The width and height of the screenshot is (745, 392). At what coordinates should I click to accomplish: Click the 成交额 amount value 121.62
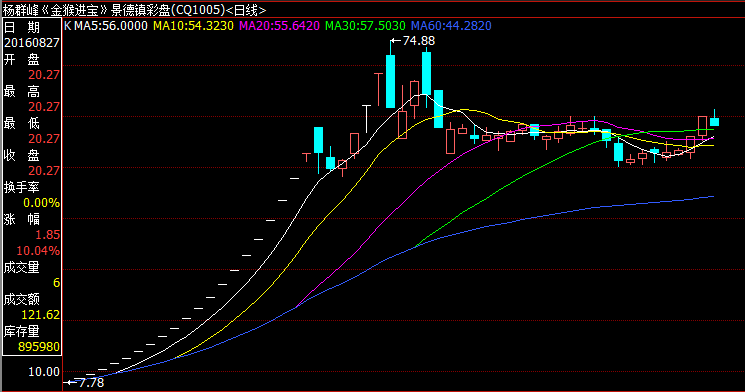point(40,315)
